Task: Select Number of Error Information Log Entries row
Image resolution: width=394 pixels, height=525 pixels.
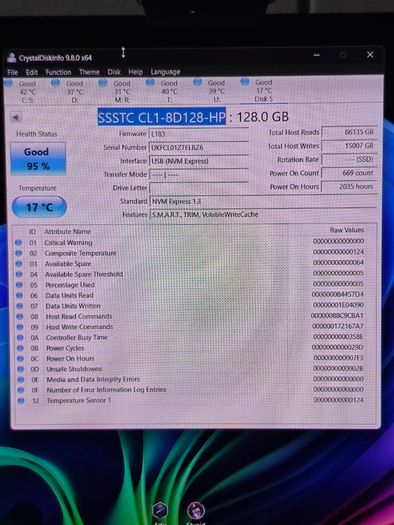Action: pyautogui.click(x=195, y=390)
